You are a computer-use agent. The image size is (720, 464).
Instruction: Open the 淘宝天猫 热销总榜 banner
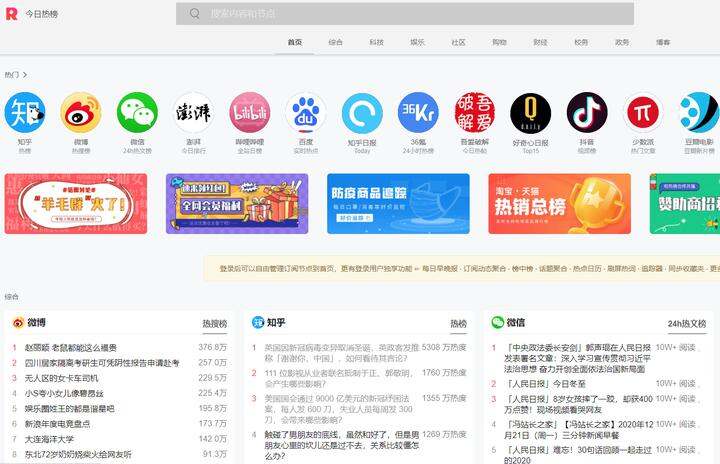click(559, 204)
